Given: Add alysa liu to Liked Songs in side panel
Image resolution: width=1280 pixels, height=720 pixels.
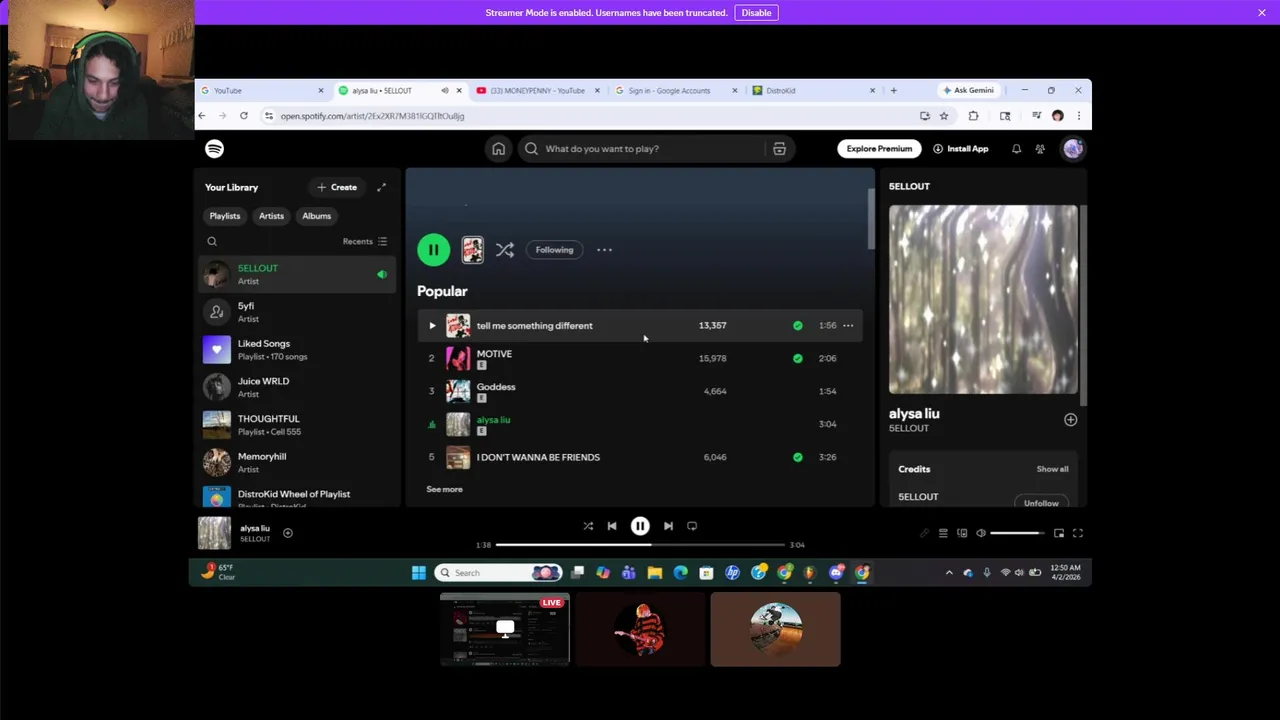Looking at the screenshot, I should pyautogui.click(x=1070, y=420).
